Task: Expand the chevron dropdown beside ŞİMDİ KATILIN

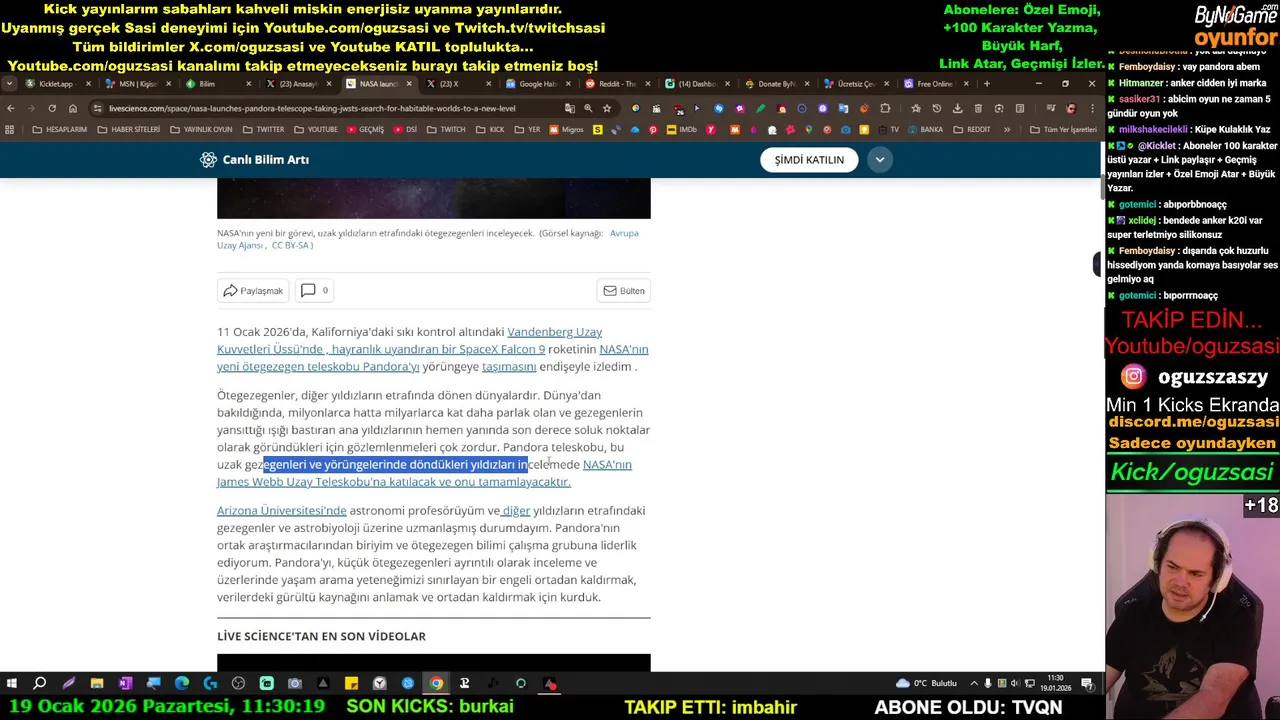Action: pyautogui.click(x=880, y=160)
